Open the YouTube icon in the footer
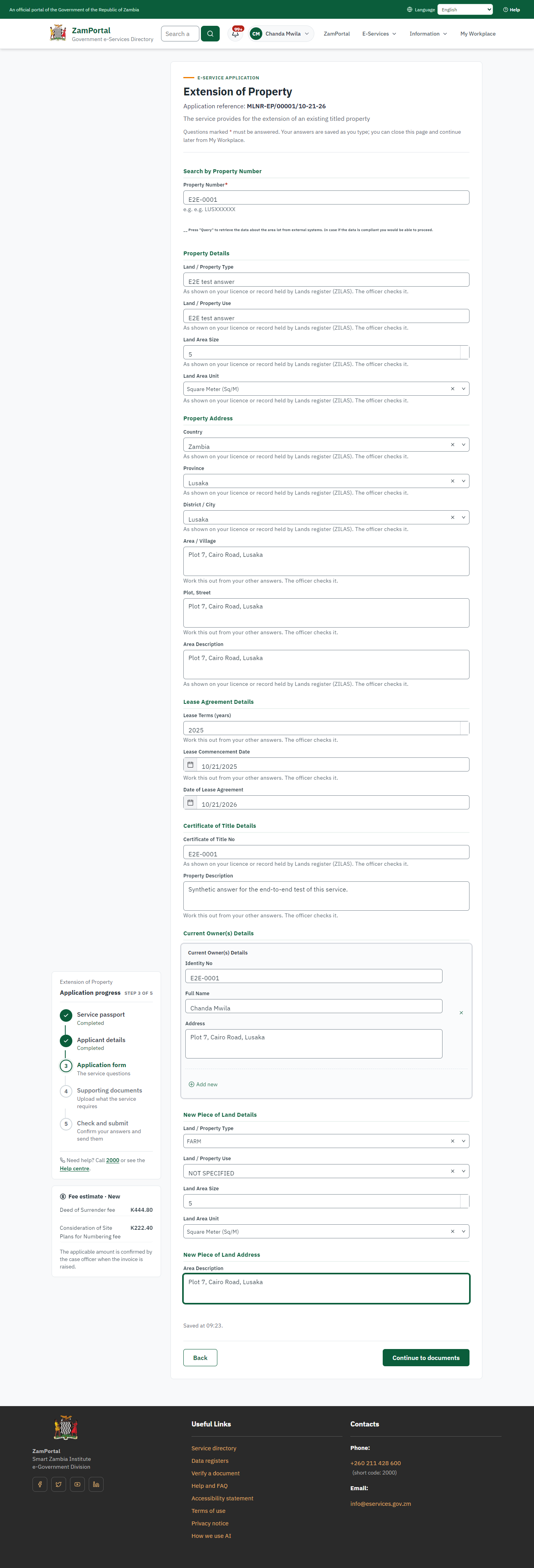Viewport: 534px width, 1568px height. [77, 1484]
